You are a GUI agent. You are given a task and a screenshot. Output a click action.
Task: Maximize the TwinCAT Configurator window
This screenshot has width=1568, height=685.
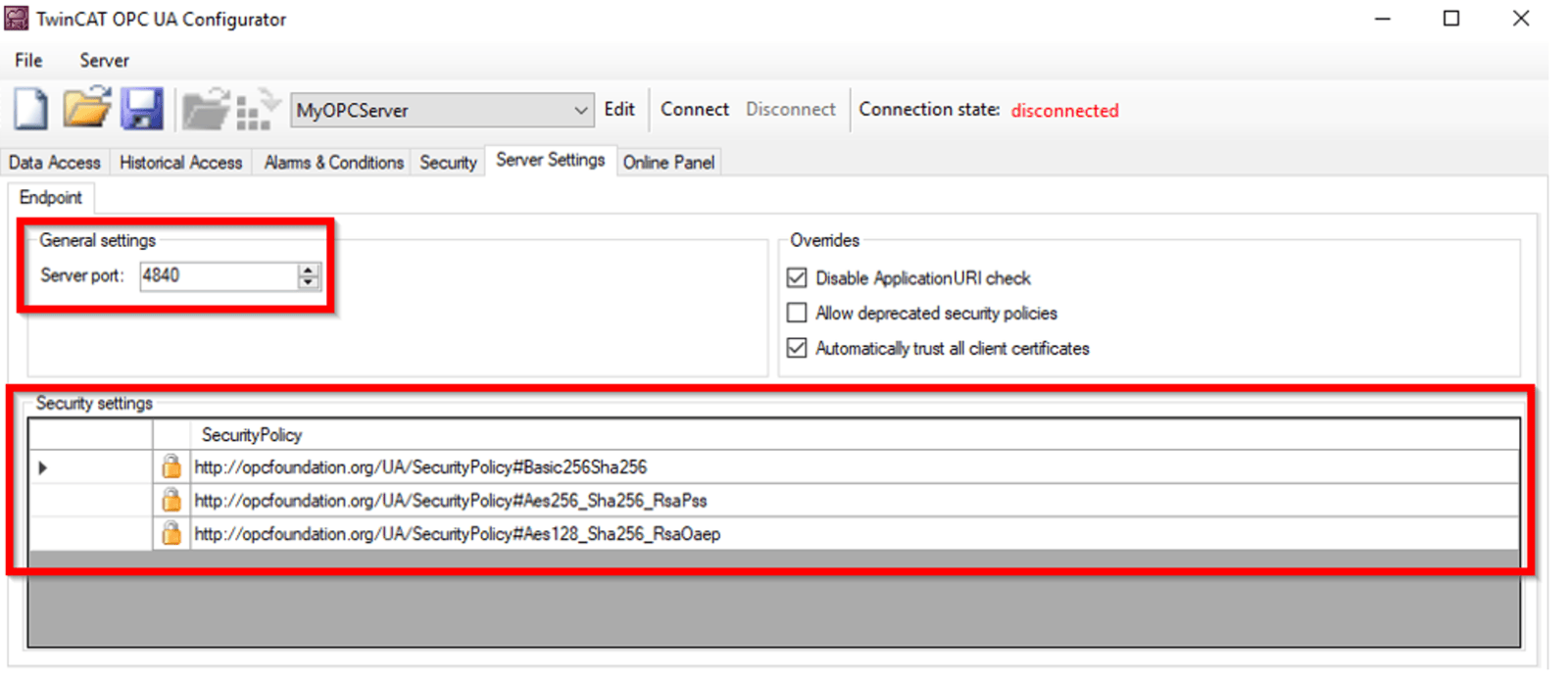click(1451, 19)
